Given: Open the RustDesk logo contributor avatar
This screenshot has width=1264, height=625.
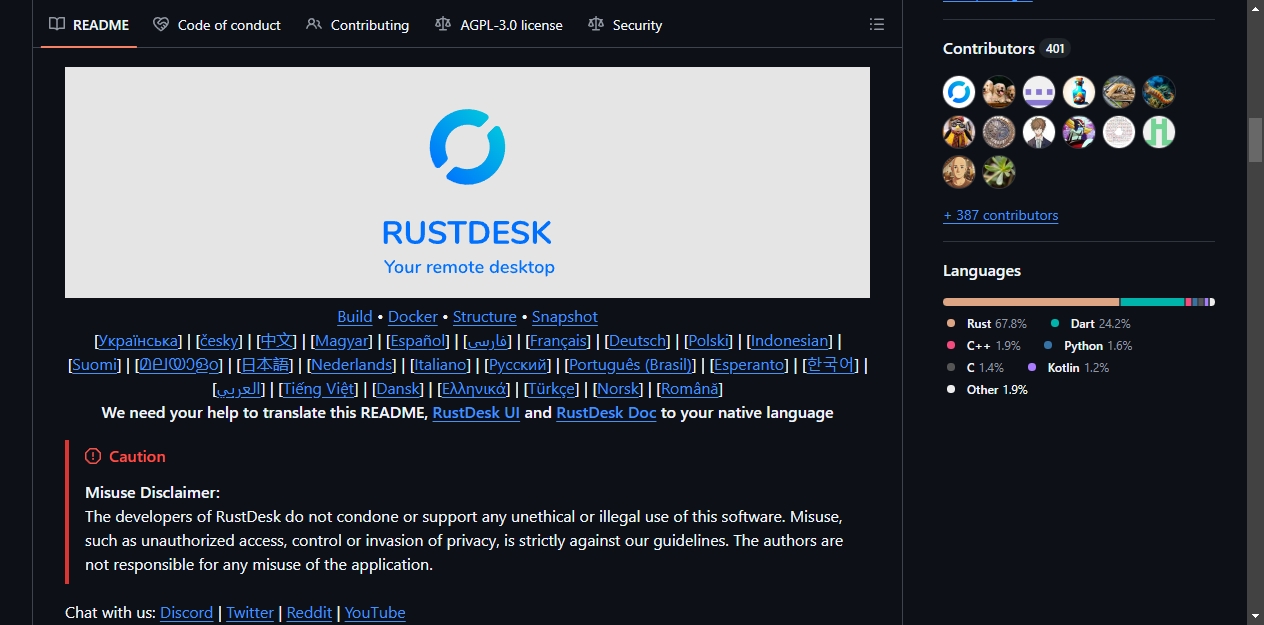Looking at the screenshot, I should point(959,92).
